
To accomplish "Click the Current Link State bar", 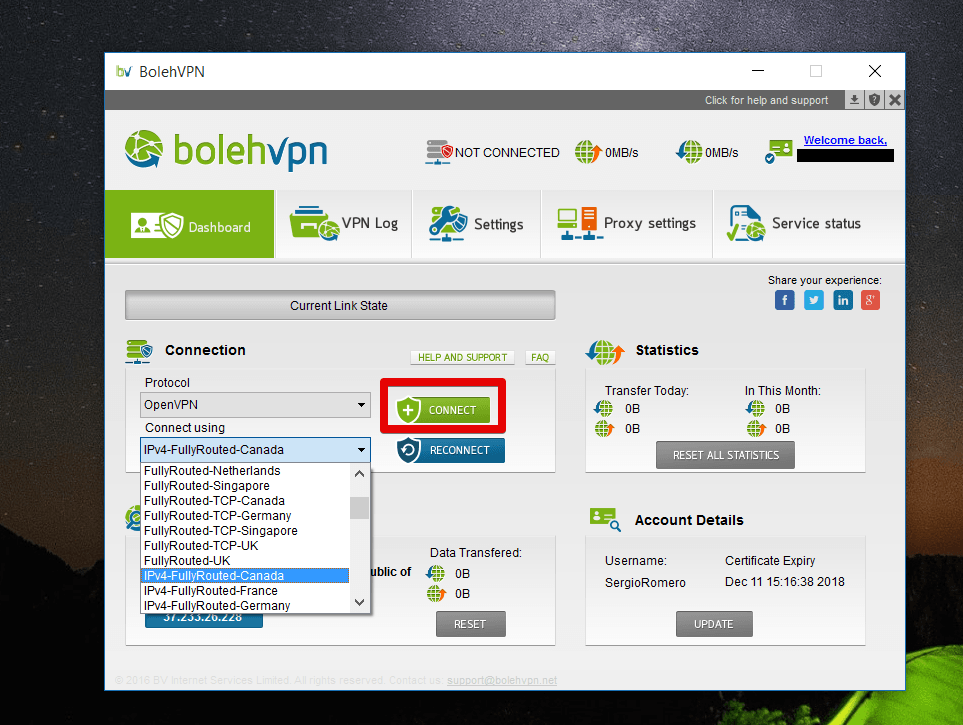I will point(340,305).
